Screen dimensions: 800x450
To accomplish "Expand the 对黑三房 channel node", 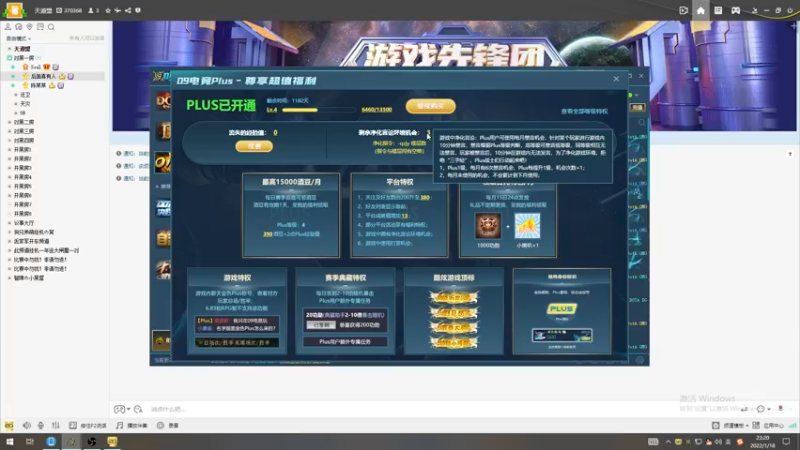I will click(9, 131).
